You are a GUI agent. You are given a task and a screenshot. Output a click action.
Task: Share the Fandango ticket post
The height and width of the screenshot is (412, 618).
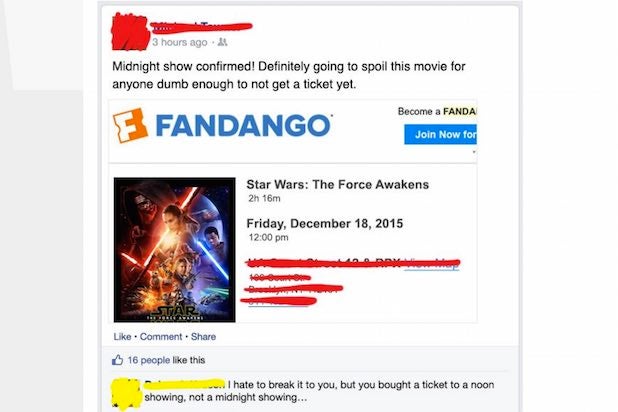pos(203,337)
